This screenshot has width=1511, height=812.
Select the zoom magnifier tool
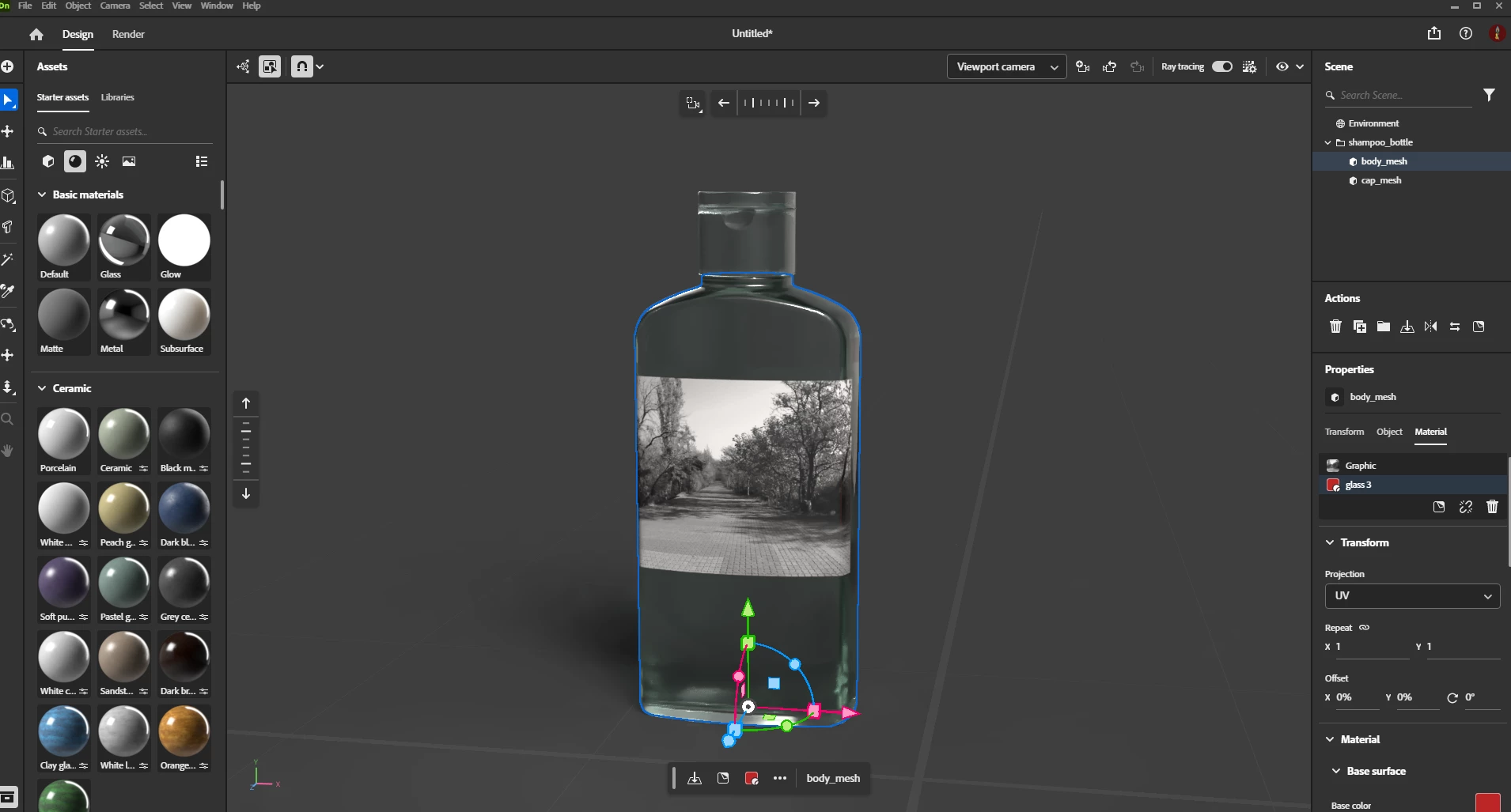(8, 419)
